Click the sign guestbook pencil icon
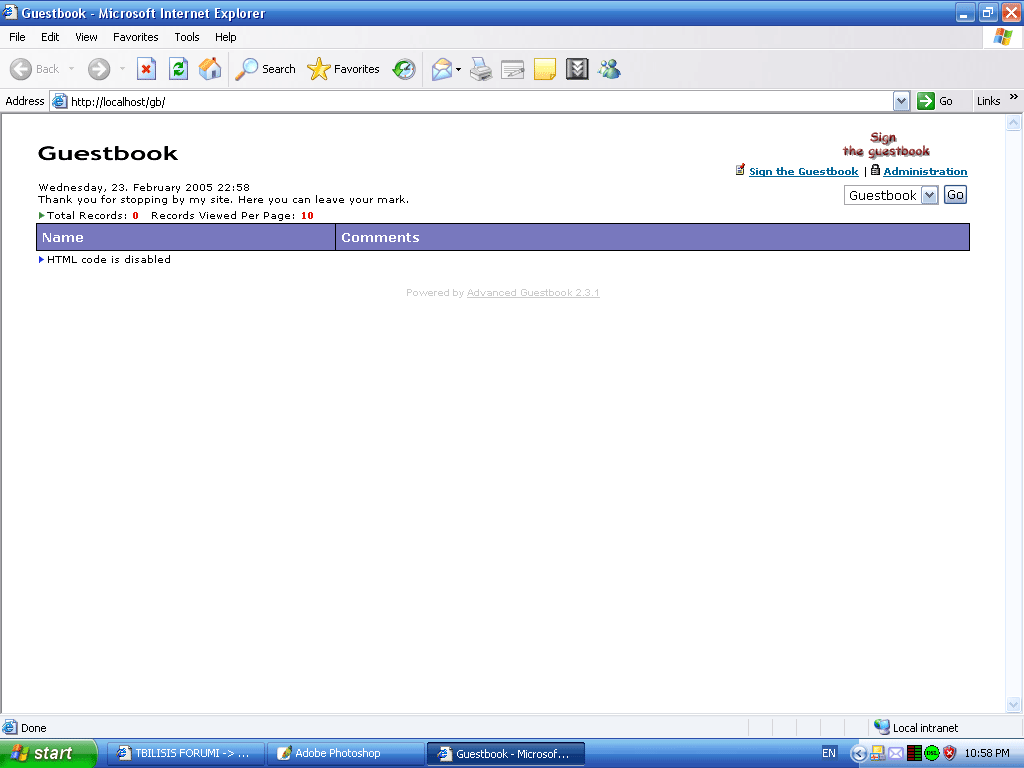Image resolution: width=1024 pixels, height=768 pixels. (740, 170)
